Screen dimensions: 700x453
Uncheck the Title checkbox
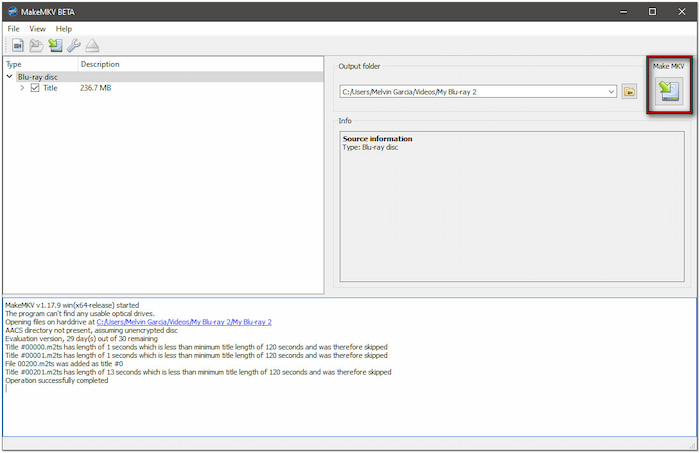[x=35, y=88]
